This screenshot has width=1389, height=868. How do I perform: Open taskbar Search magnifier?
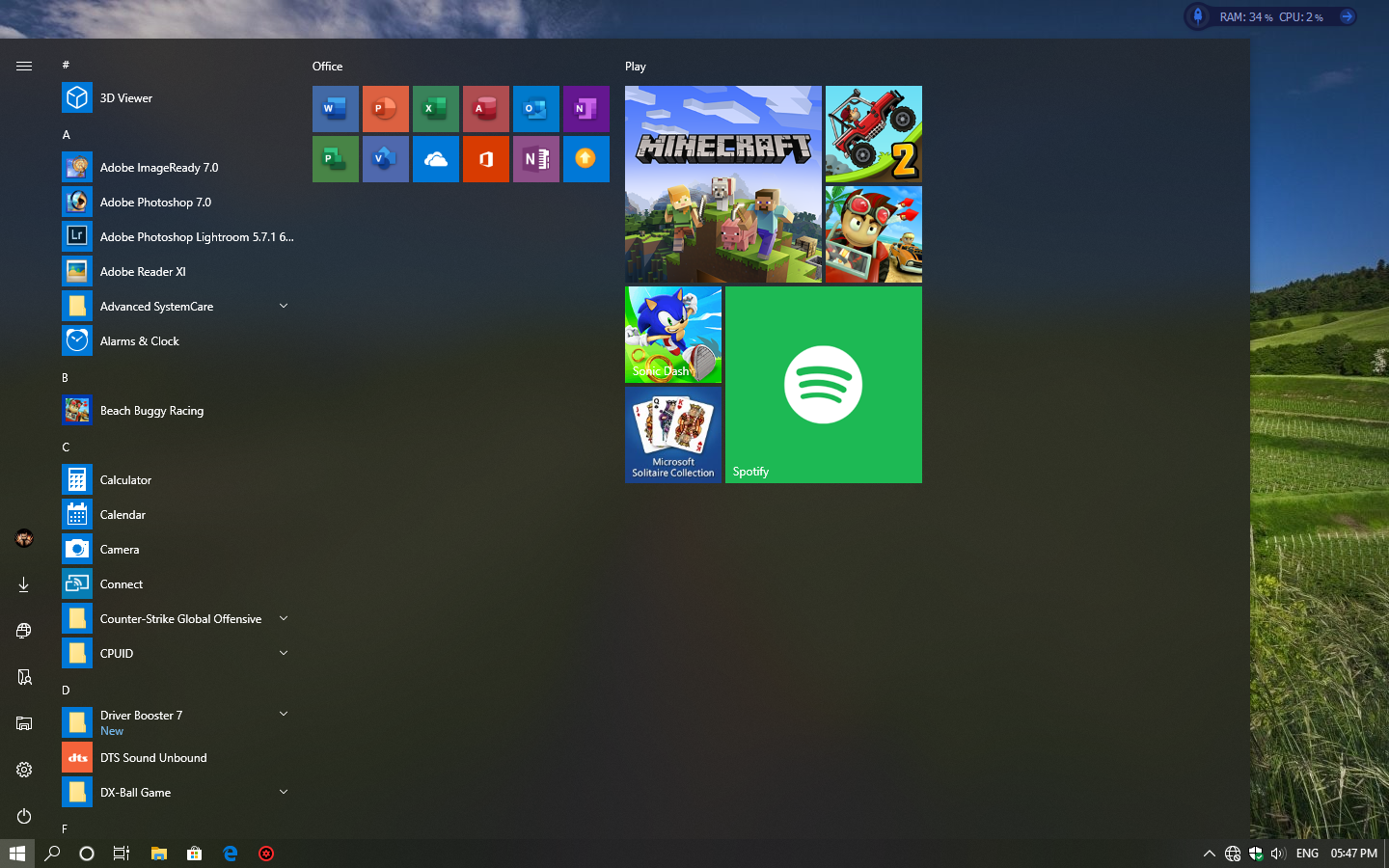tap(52, 854)
